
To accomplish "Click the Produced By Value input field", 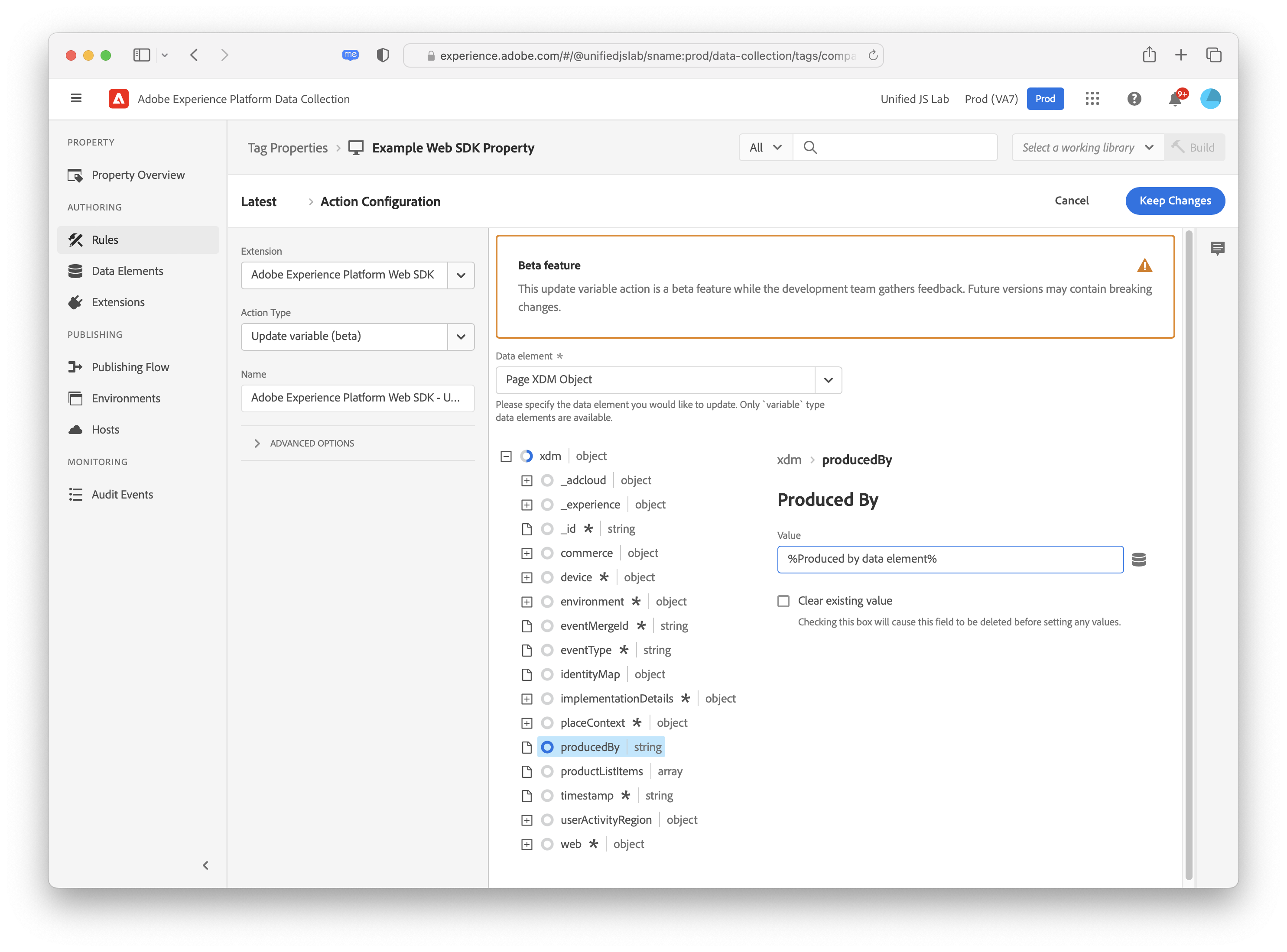I will [x=950, y=560].
